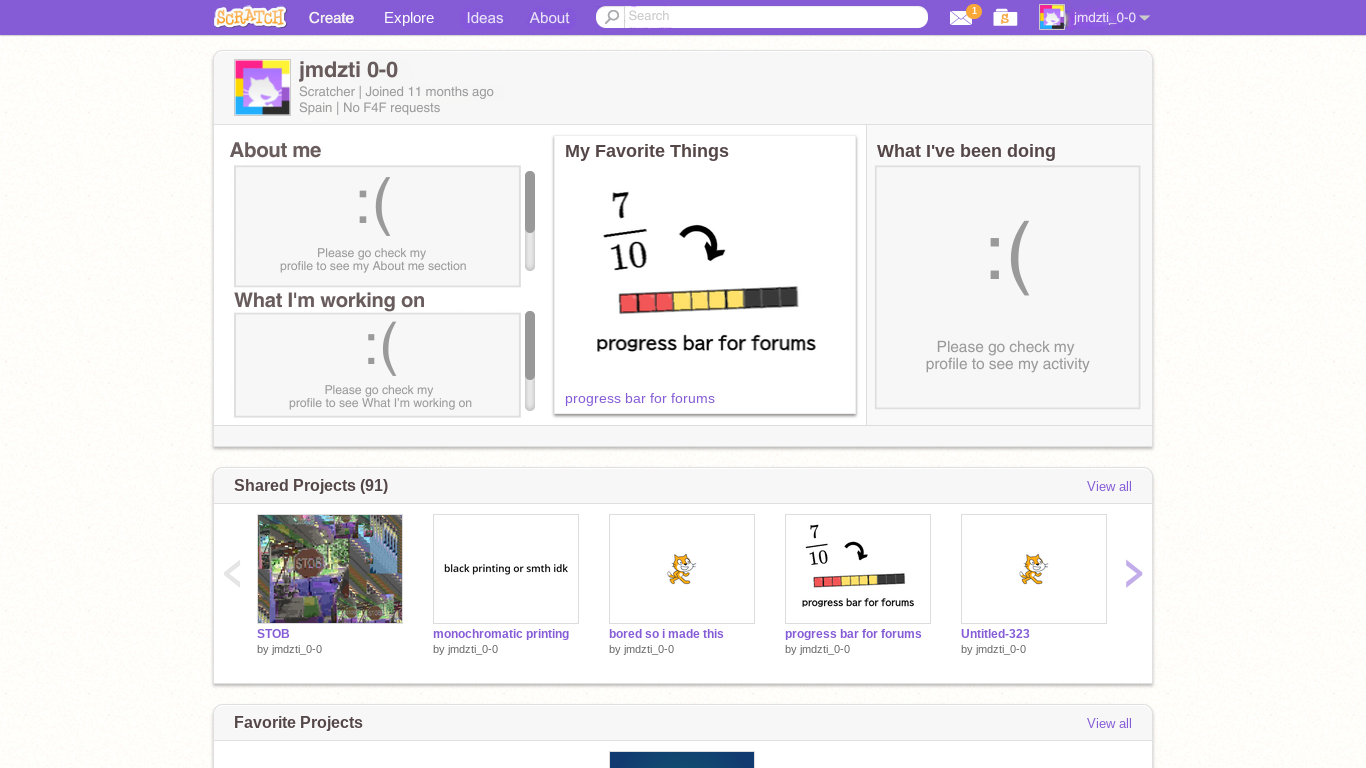
Task: Click the What I'm working on scrollbar
Action: [530, 360]
